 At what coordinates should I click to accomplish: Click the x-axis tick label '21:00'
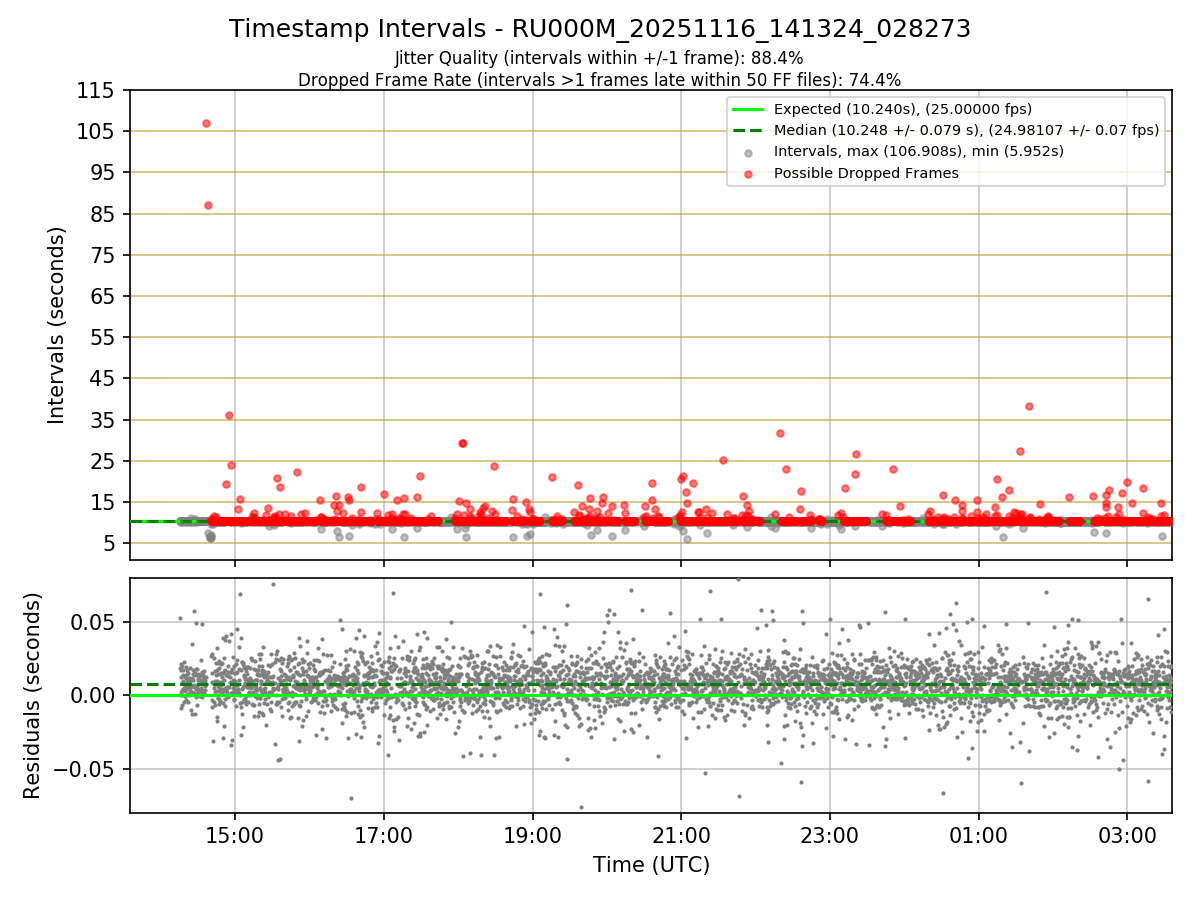pyautogui.click(x=681, y=836)
